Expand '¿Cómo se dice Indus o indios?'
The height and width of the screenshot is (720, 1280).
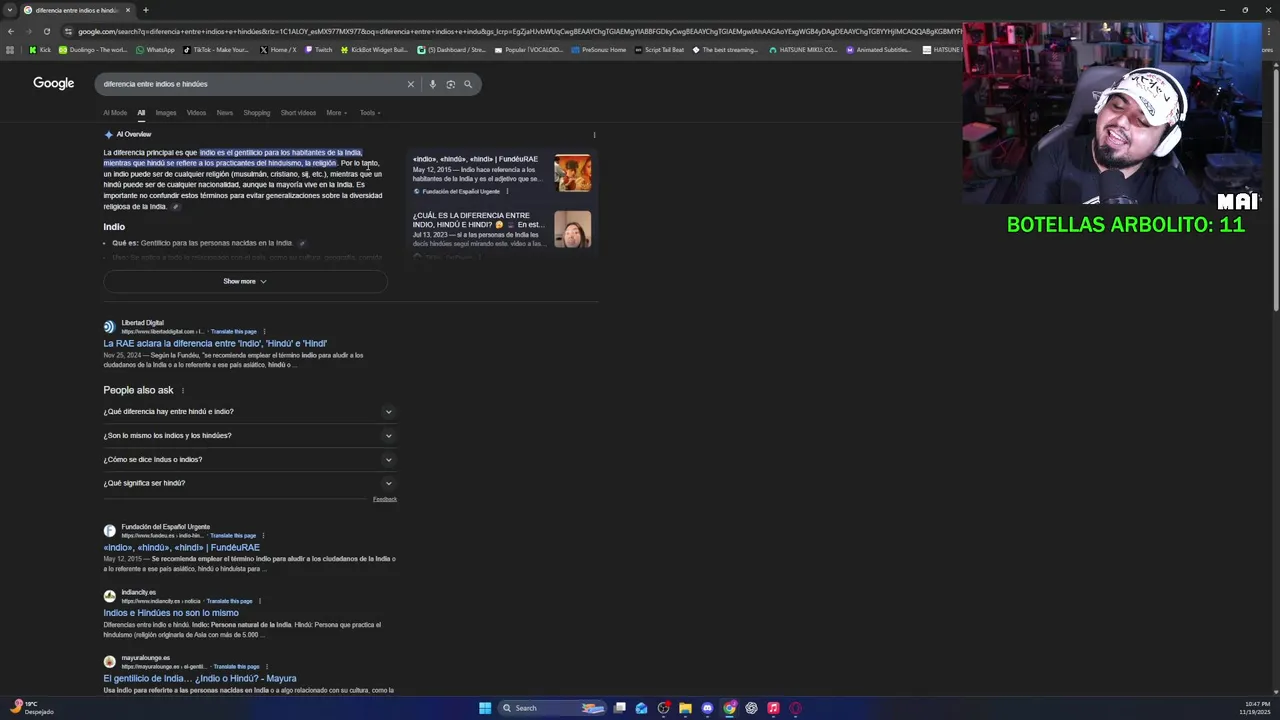(x=248, y=460)
